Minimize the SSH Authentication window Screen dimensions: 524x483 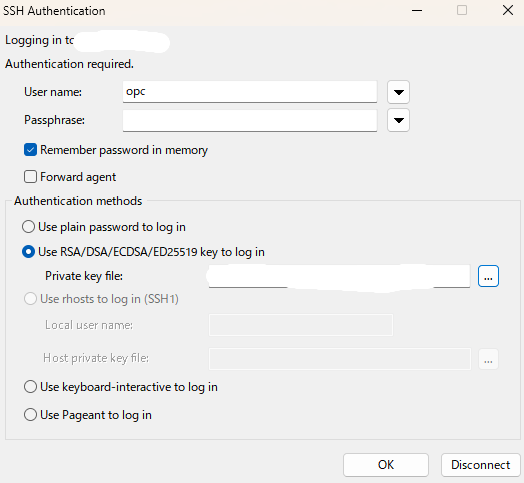coord(417,10)
